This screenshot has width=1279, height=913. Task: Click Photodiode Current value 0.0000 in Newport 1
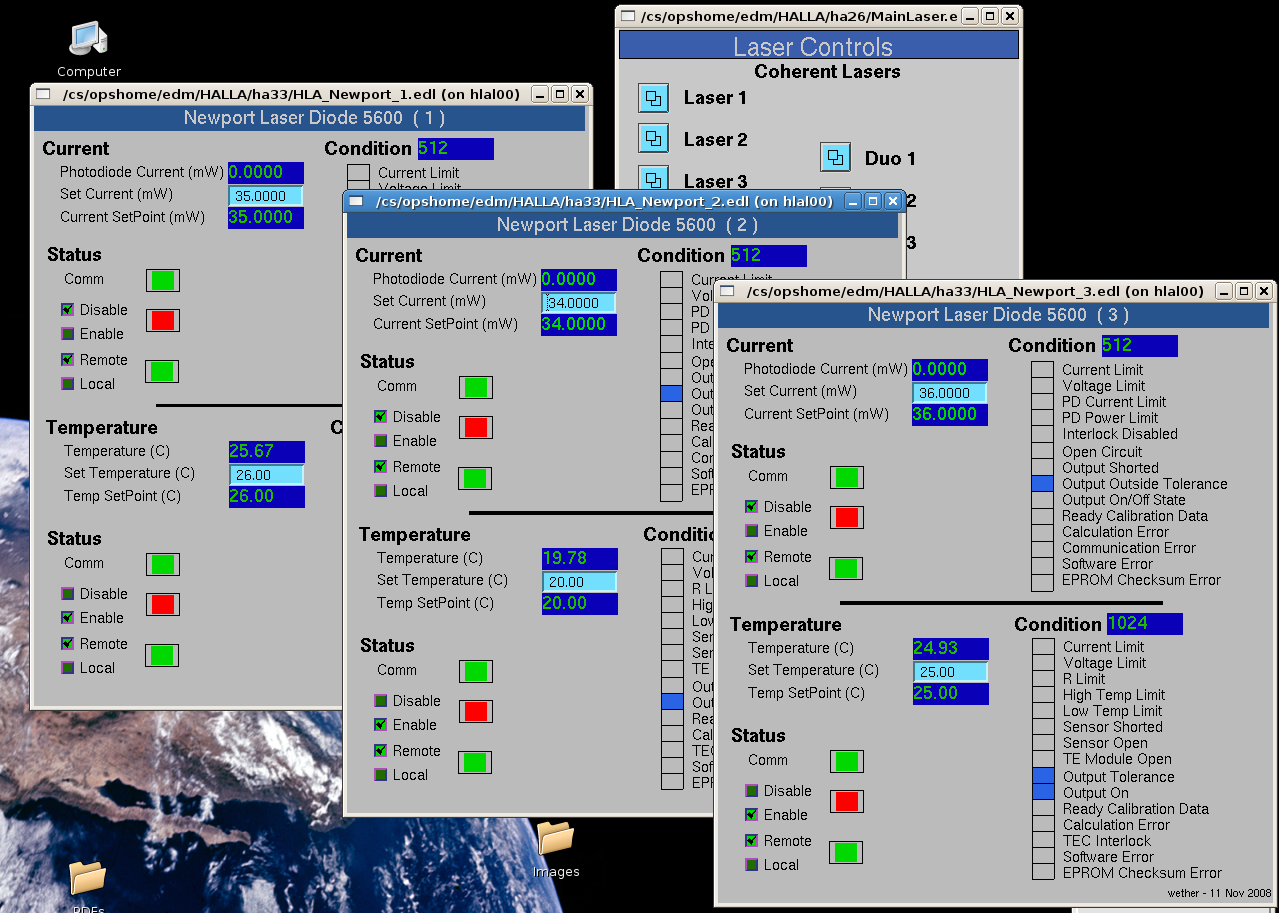(x=266, y=173)
